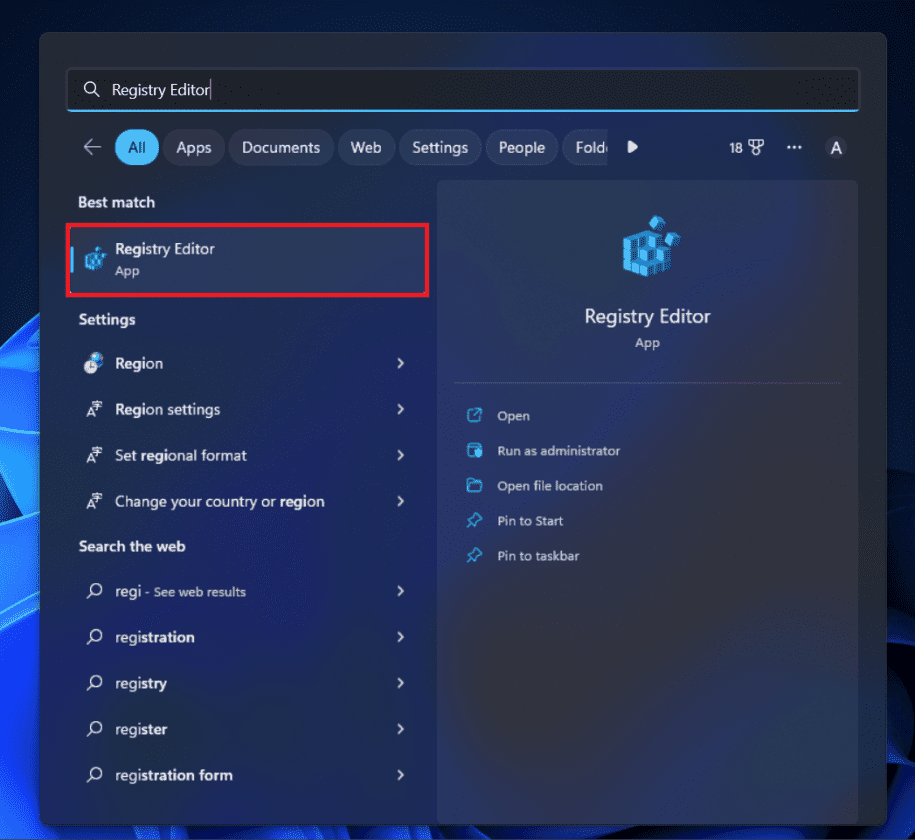The height and width of the screenshot is (840, 915).
Task: Select the Settings filter tab
Action: (x=440, y=146)
